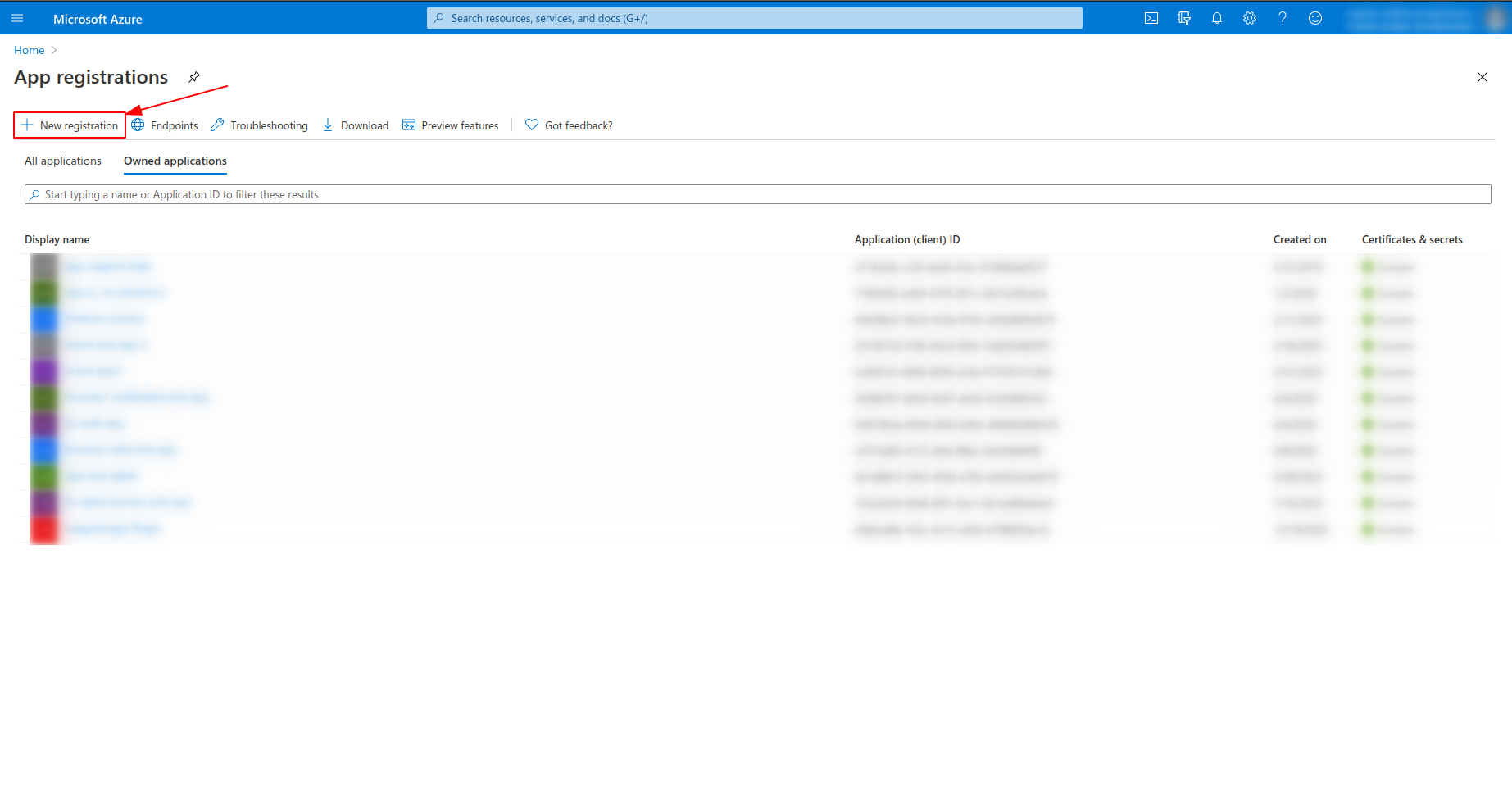Open the Directories and subscriptions filter icon
The width and height of the screenshot is (1512, 804).
[x=1184, y=18]
